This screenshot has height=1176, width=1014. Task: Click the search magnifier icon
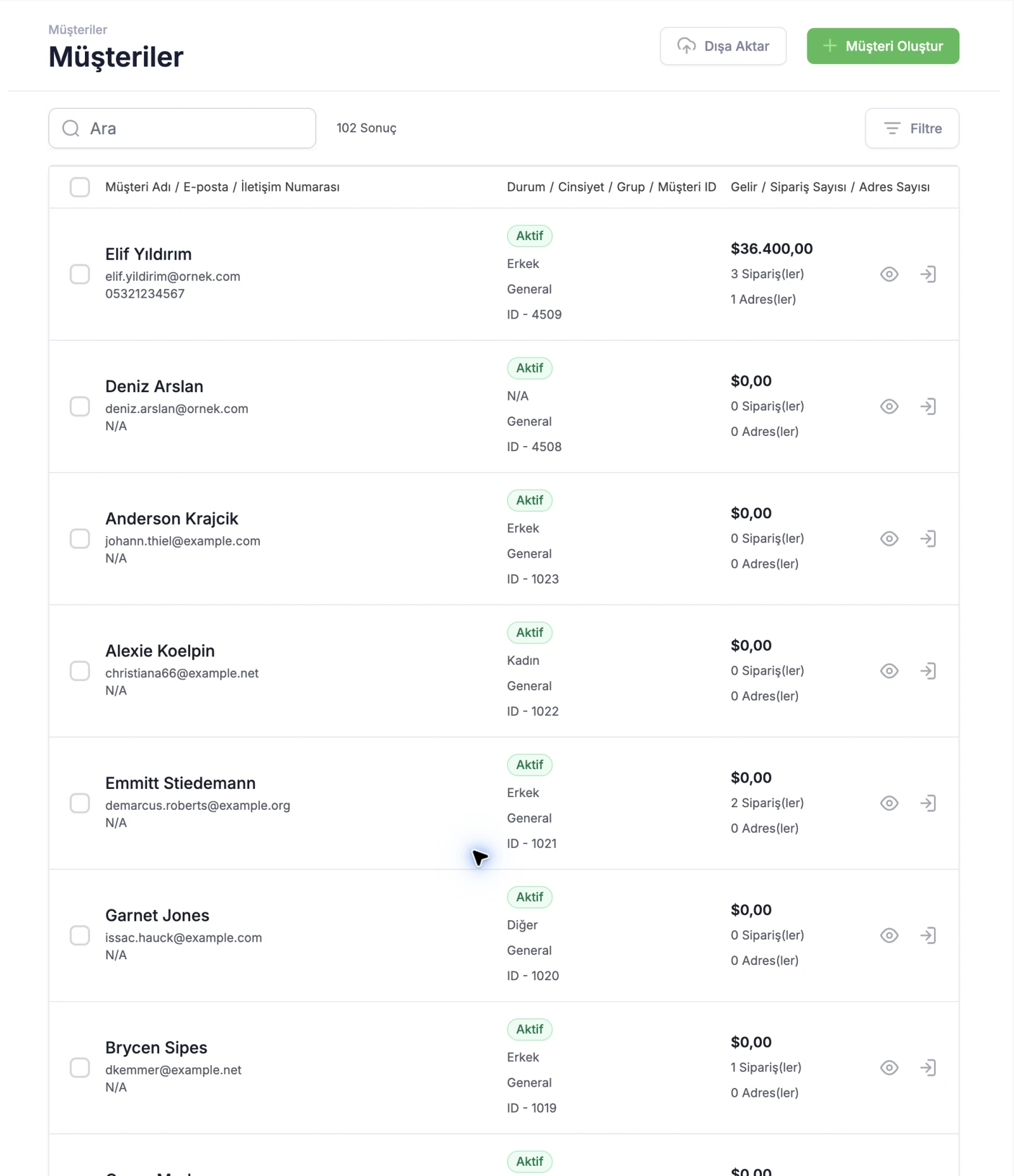pos(70,129)
